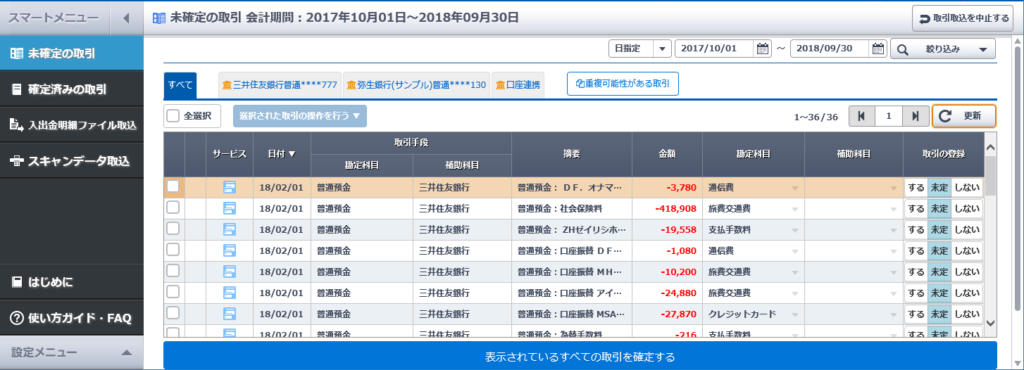Set first row 取引の登録 to する

(x=916, y=188)
